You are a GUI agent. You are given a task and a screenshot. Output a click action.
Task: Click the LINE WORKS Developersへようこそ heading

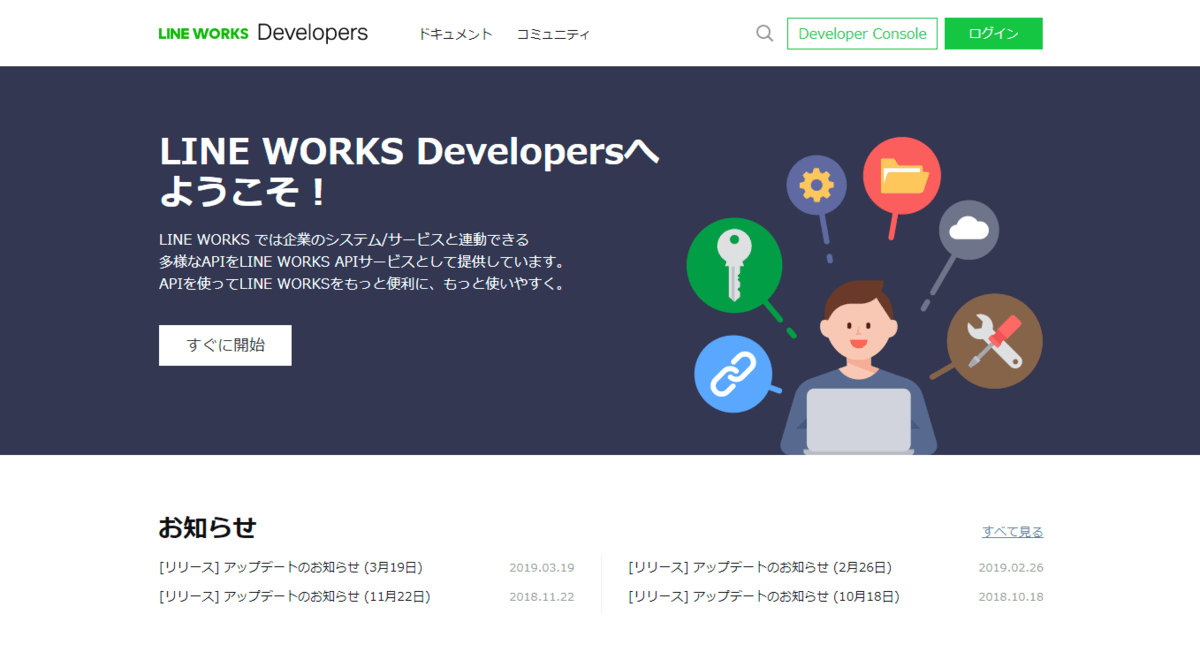[x=409, y=171]
